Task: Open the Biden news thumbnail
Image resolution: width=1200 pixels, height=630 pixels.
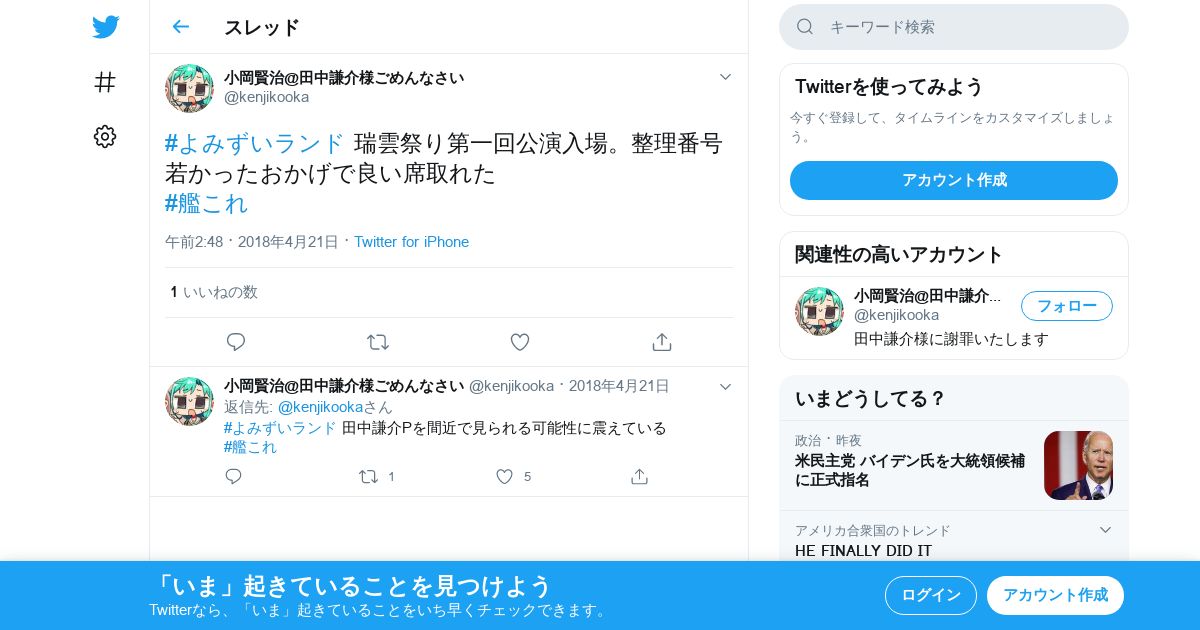Action: click(1078, 465)
